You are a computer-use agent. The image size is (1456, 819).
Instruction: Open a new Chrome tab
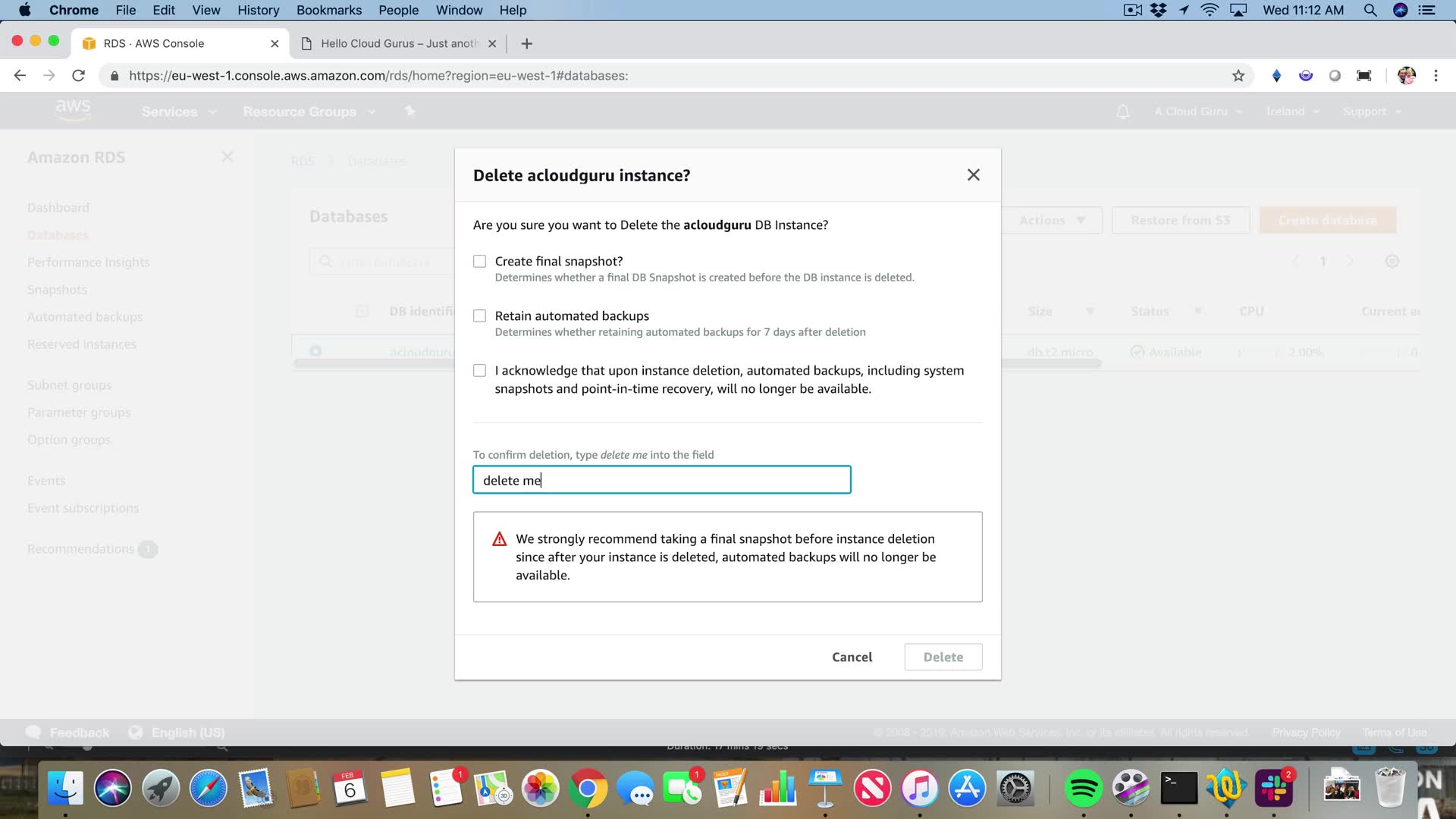pyautogui.click(x=526, y=44)
